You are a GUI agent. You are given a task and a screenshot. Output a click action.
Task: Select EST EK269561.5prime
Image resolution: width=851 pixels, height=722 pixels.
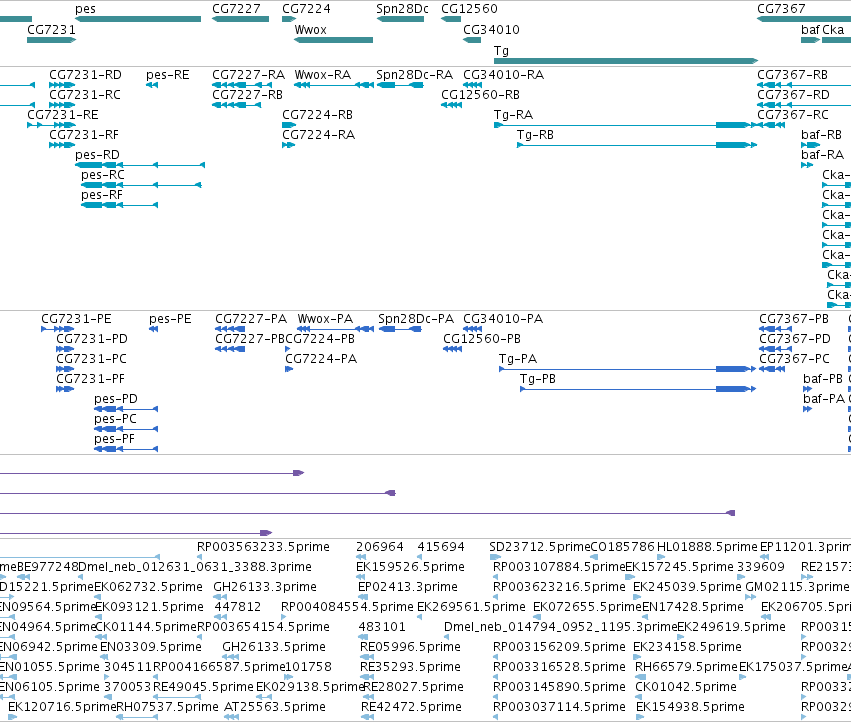[471, 607]
